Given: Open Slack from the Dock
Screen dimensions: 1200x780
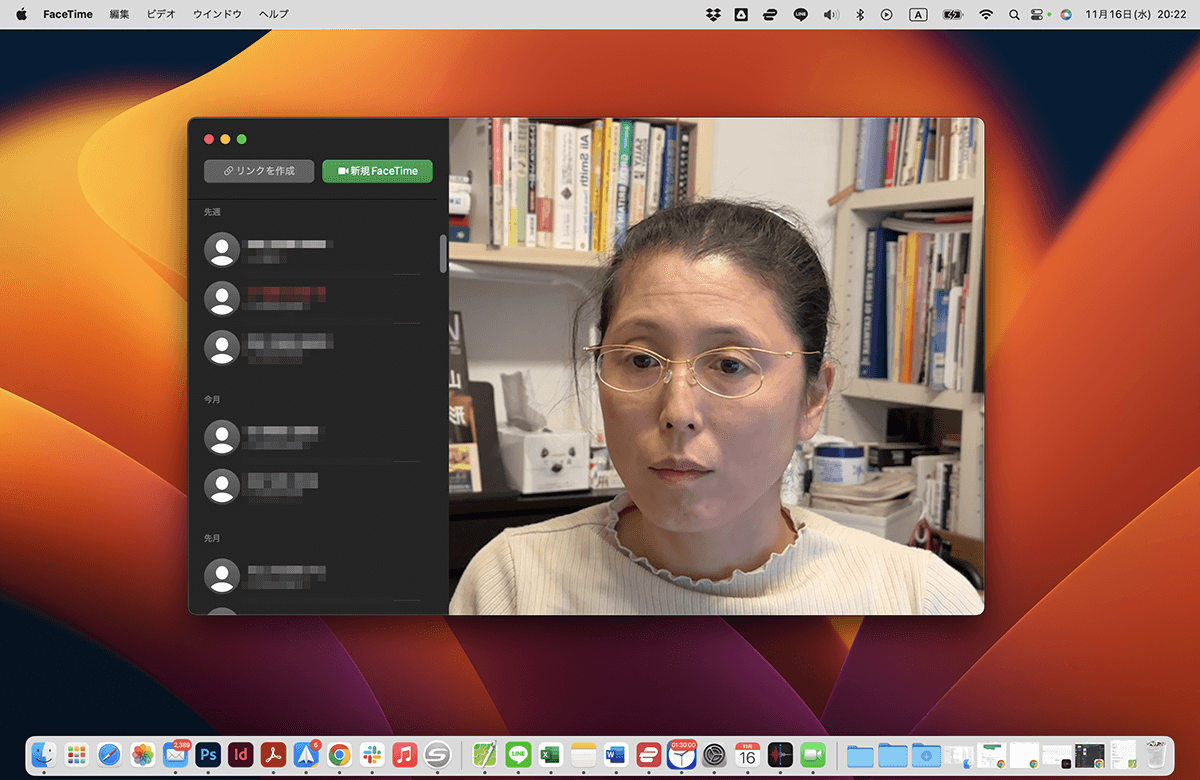Looking at the screenshot, I should tap(372, 754).
